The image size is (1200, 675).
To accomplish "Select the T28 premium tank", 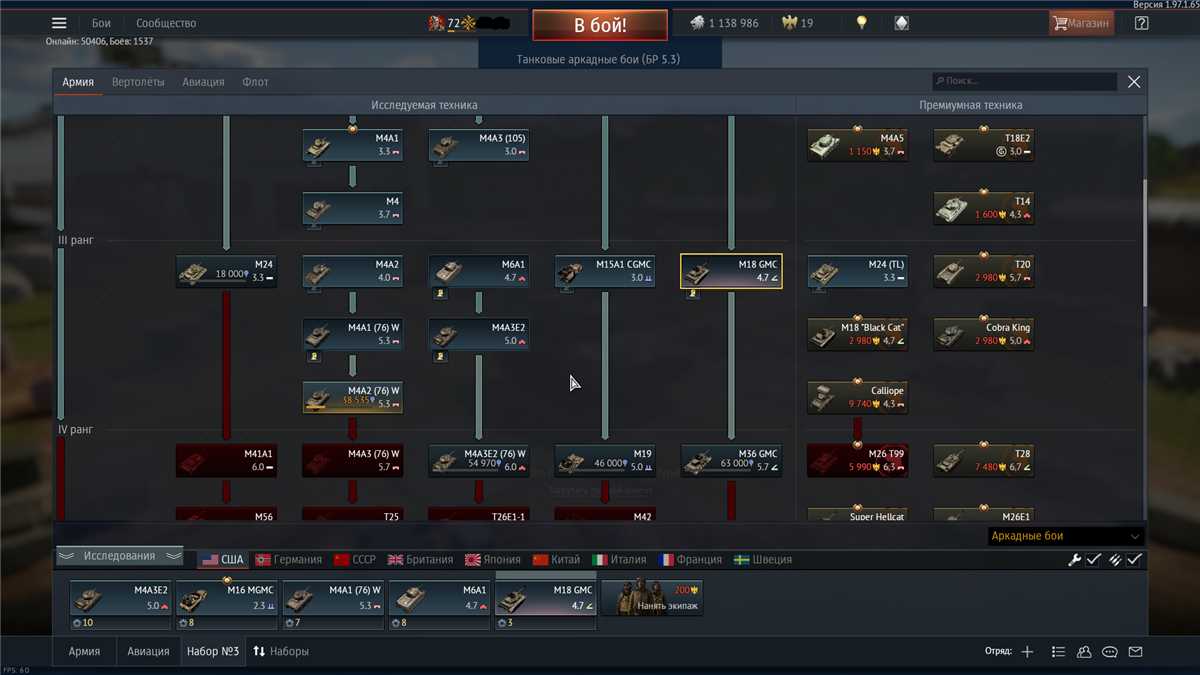I will (x=984, y=460).
